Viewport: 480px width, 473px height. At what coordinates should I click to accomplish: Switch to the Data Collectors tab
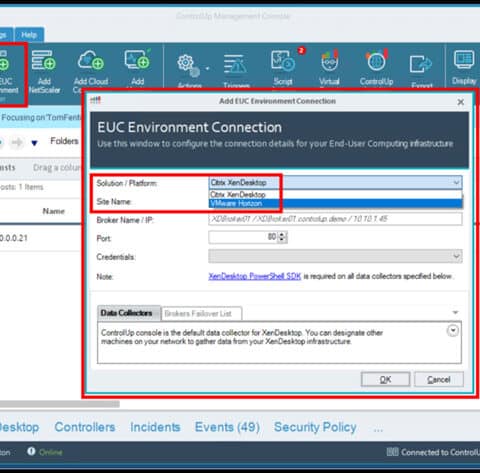click(128, 313)
